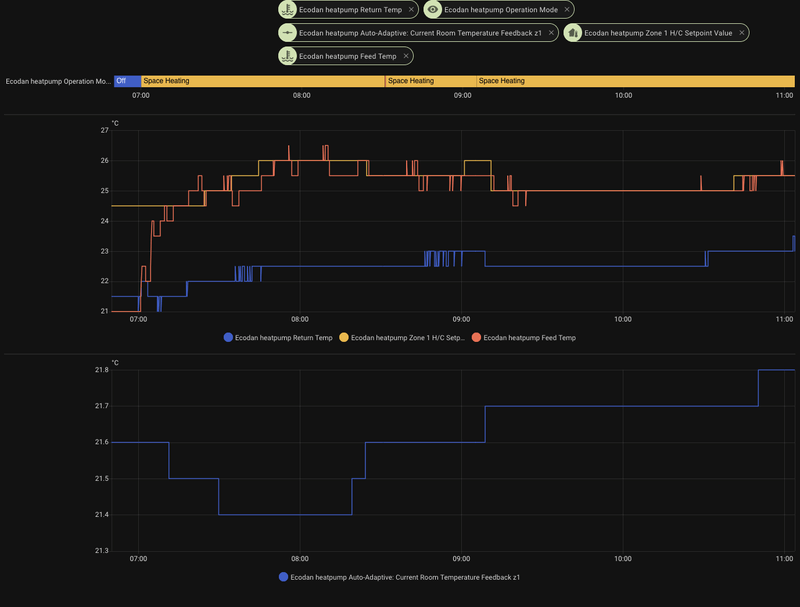Click the Return Temp chip water-thermometer icon
The width and height of the screenshot is (800, 607).
[288, 10]
